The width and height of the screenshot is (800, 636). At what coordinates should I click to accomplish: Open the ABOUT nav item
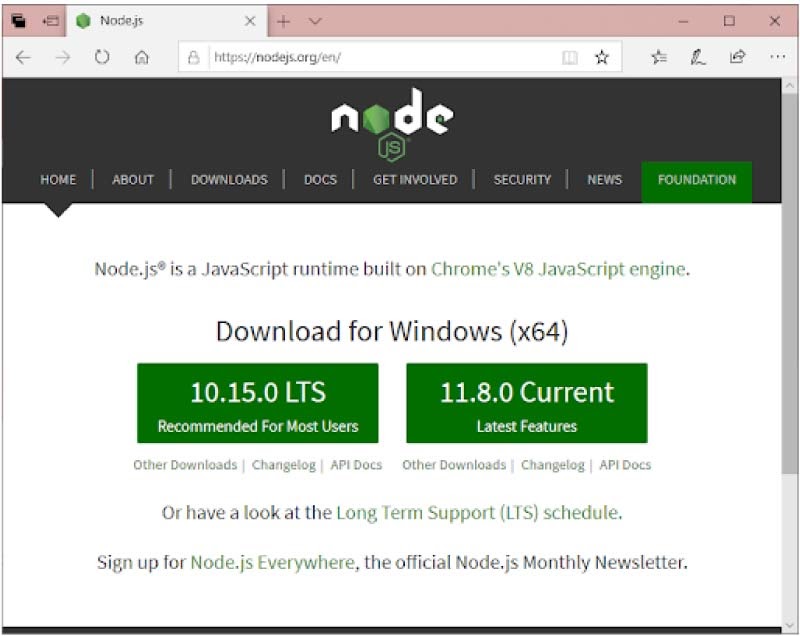click(x=133, y=180)
